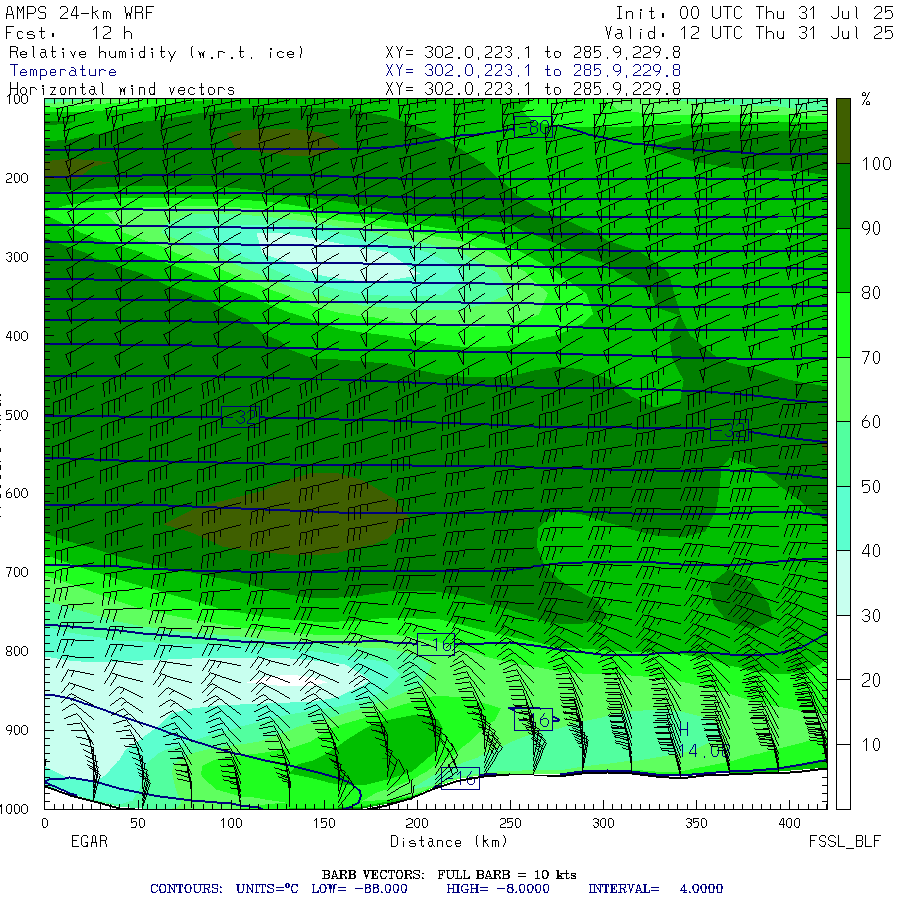Select the "Fcst: 12 h" forecast text
This screenshot has height=900, width=900.
pyautogui.click(x=69, y=33)
